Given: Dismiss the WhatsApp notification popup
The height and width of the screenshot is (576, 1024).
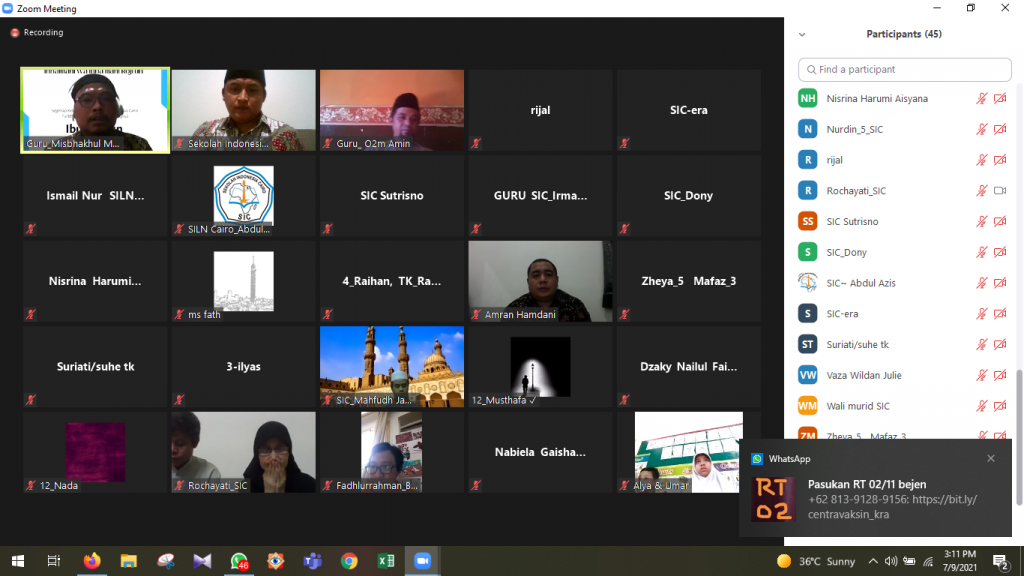Looking at the screenshot, I should point(991,459).
